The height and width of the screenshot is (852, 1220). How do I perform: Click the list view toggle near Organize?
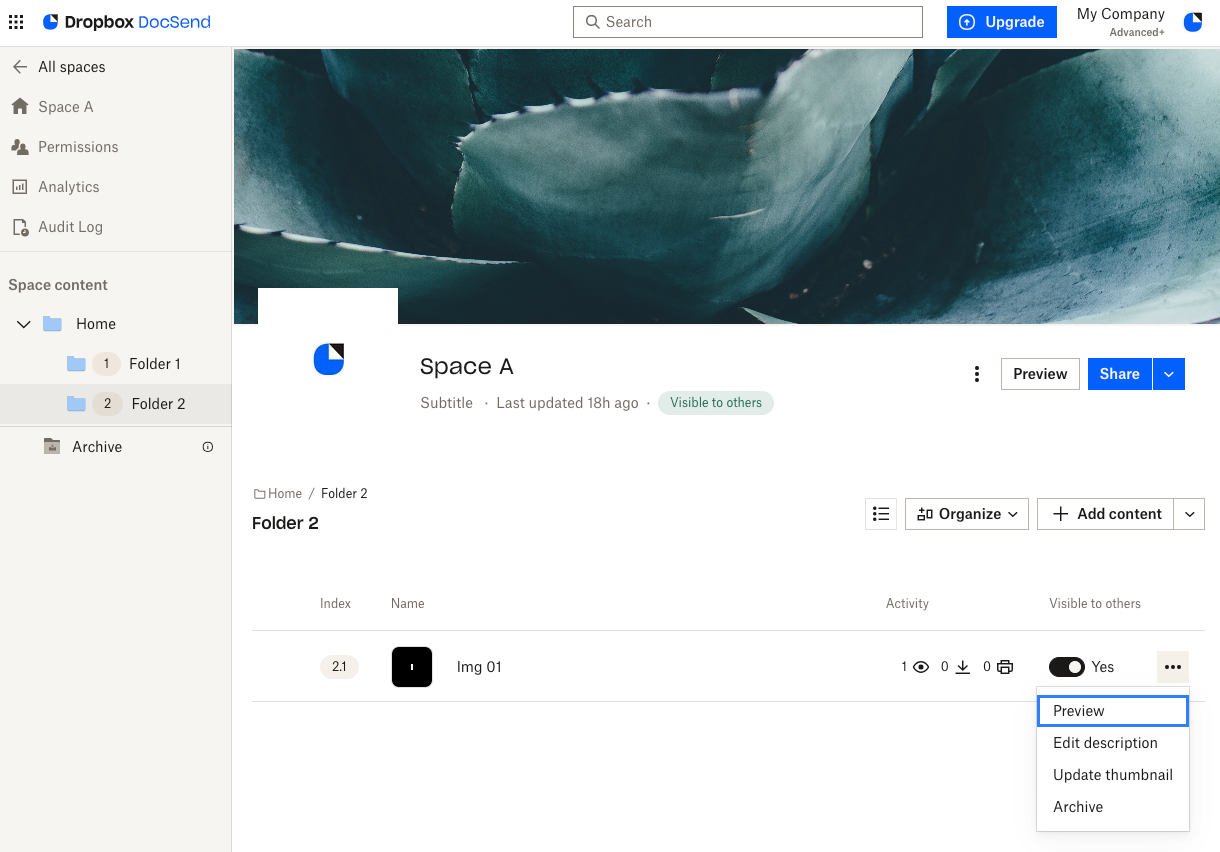[881, 513]
